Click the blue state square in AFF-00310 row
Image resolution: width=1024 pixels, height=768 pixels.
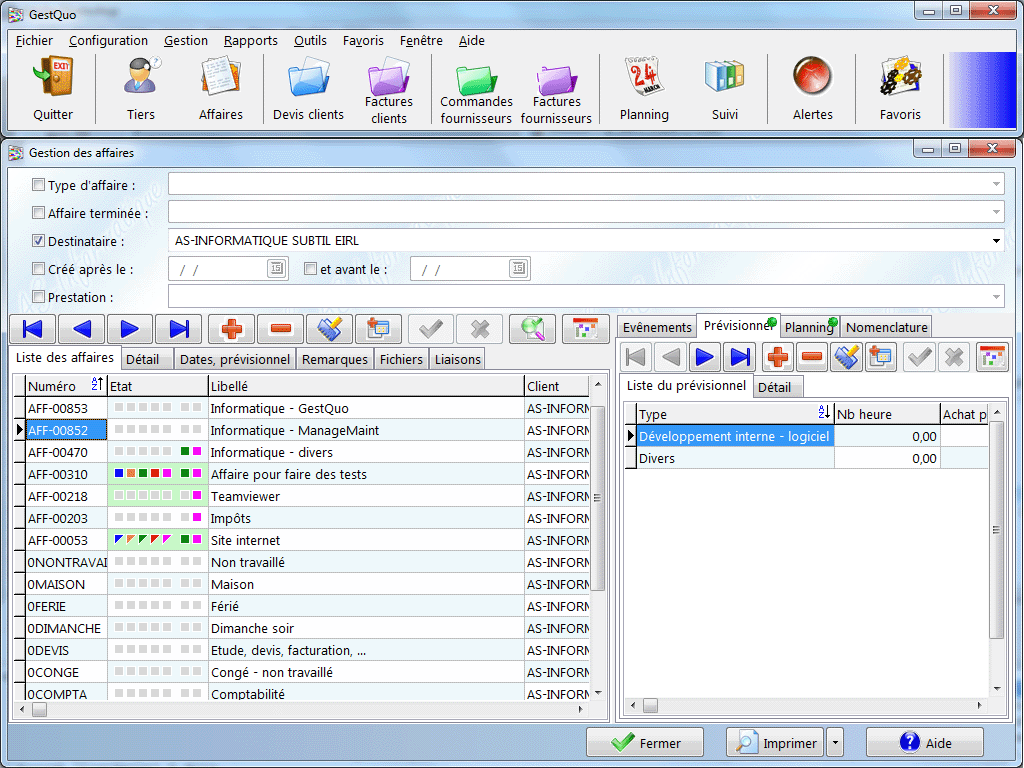coord(119,473)
